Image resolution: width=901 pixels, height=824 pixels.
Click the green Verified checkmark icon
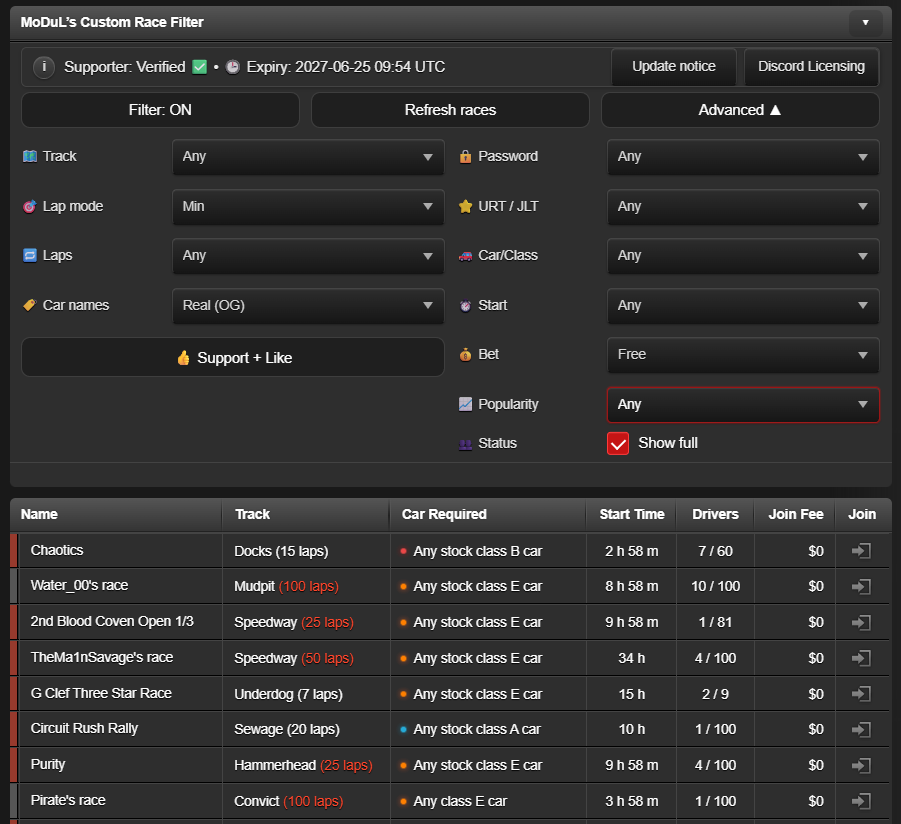[199, 67]
